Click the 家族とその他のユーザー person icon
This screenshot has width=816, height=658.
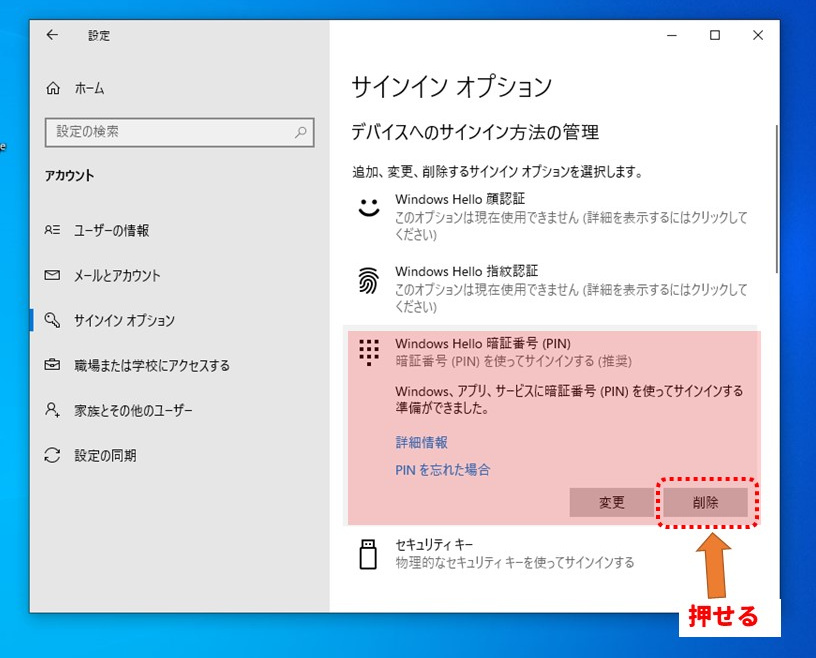53,410
